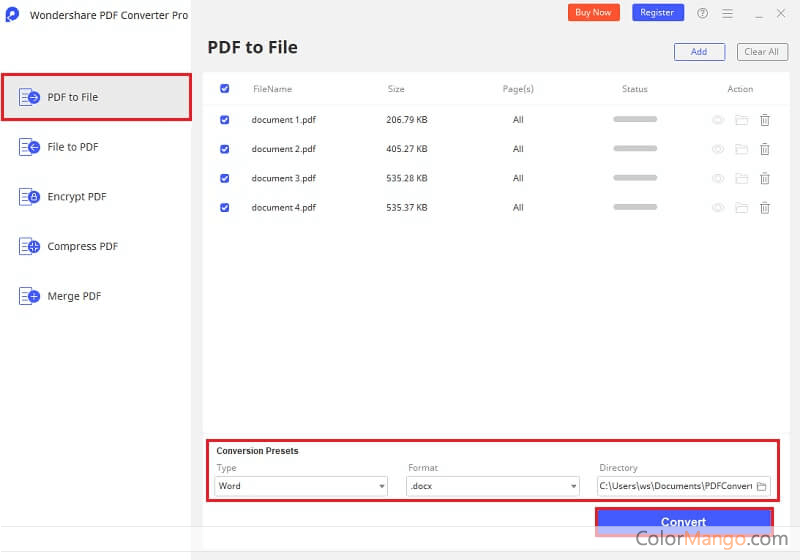Click the output Directory path field
This screenshot has height=560, width=800.
pyautogui.click(x=675, y=487)
